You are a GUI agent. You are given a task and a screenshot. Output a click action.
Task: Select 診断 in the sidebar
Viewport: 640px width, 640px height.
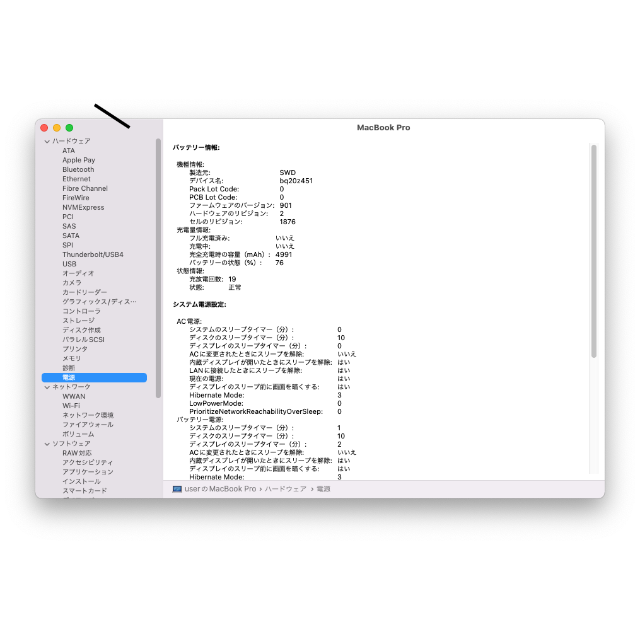click(69, 368)
